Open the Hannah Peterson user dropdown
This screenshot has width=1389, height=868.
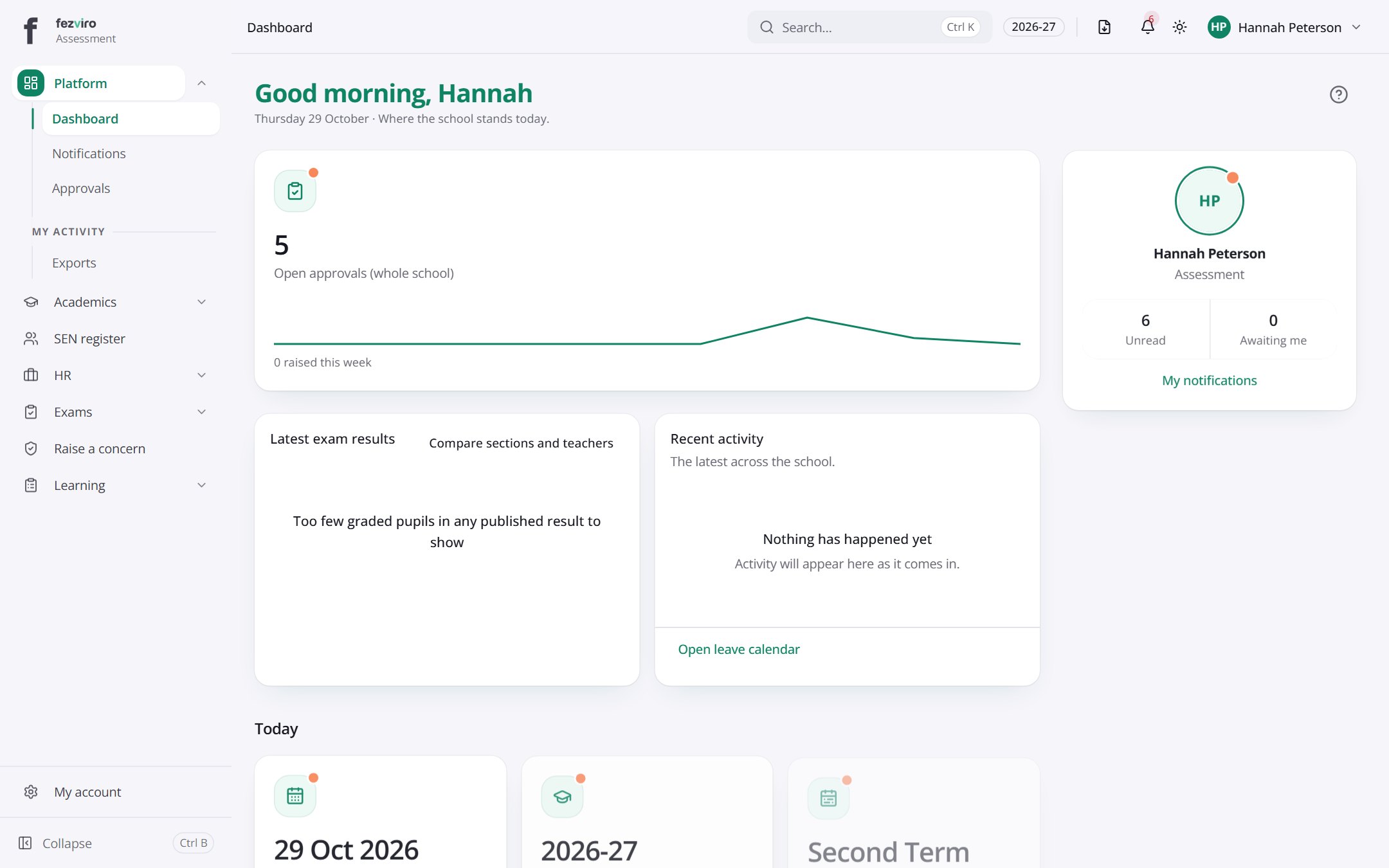[x=1285, y=27]
